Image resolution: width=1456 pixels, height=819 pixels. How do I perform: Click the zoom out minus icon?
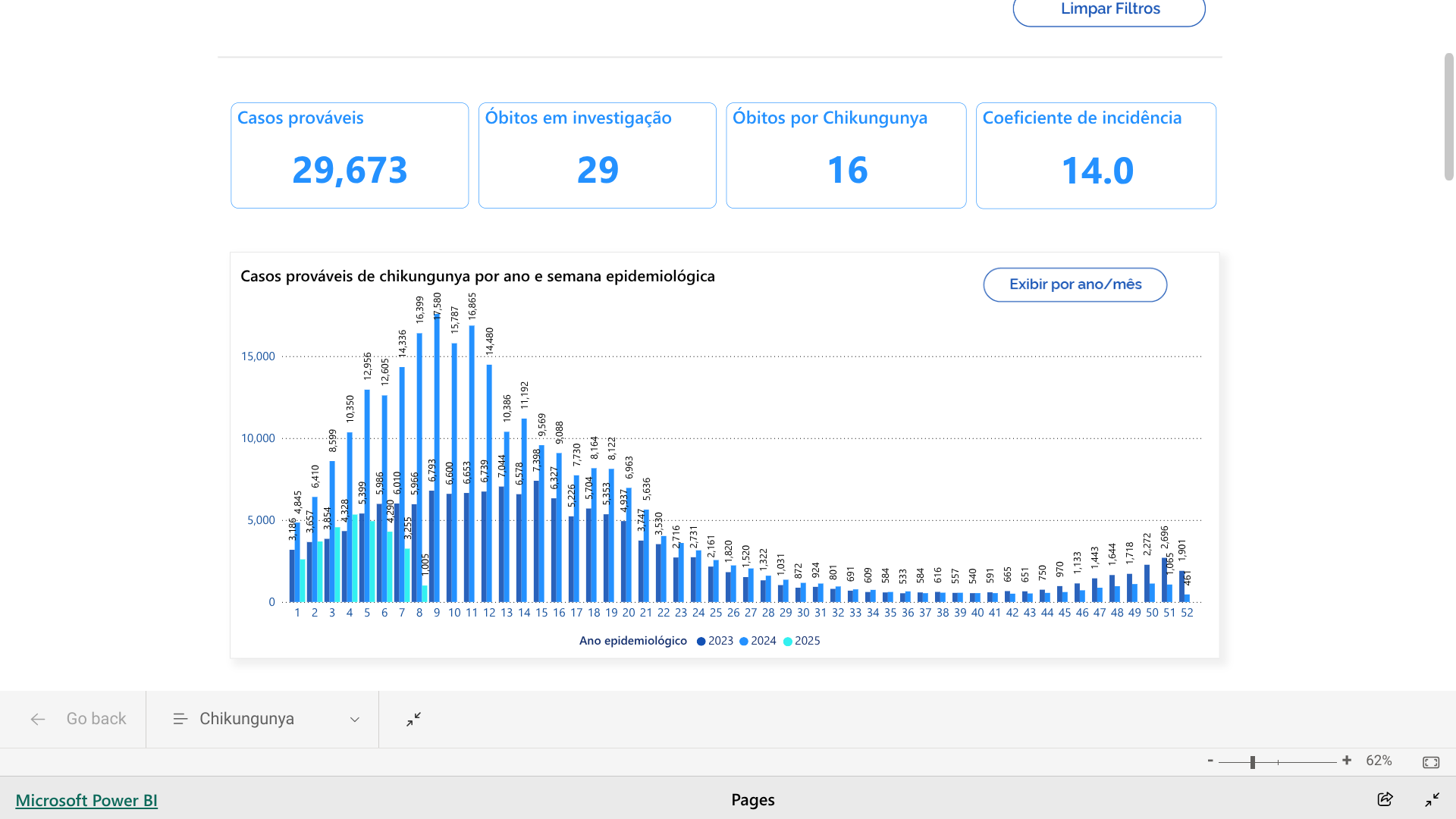coord(1210,761)
